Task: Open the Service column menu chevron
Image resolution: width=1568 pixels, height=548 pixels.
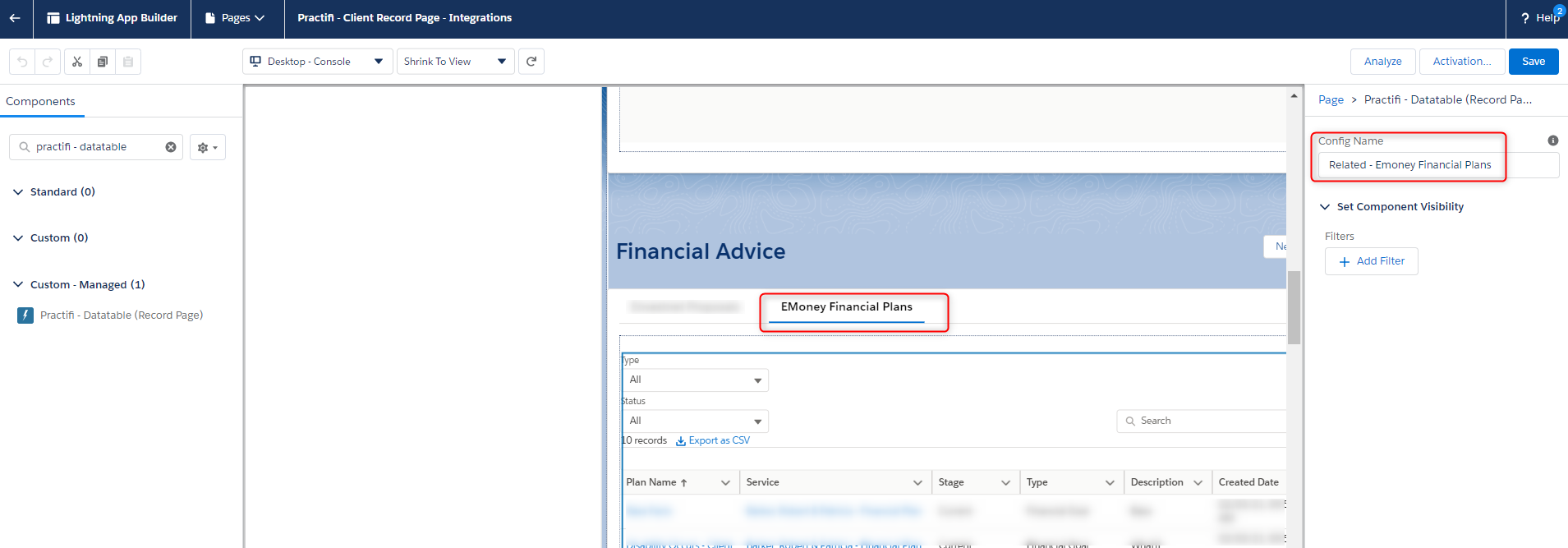Action: point(917,483)
